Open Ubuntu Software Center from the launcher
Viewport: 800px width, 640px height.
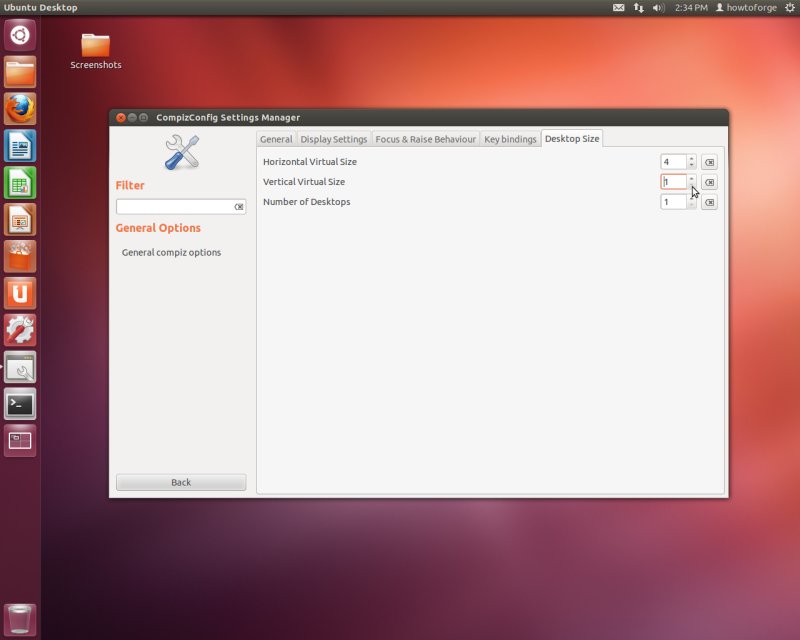click(x=20, y=256)
